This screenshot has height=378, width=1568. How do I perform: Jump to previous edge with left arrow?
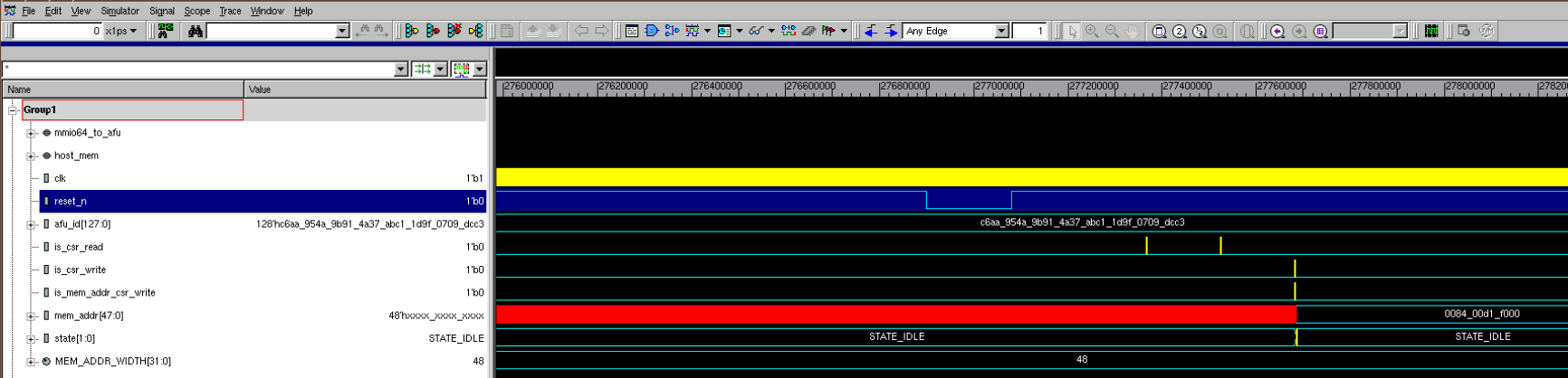point(871,31)
